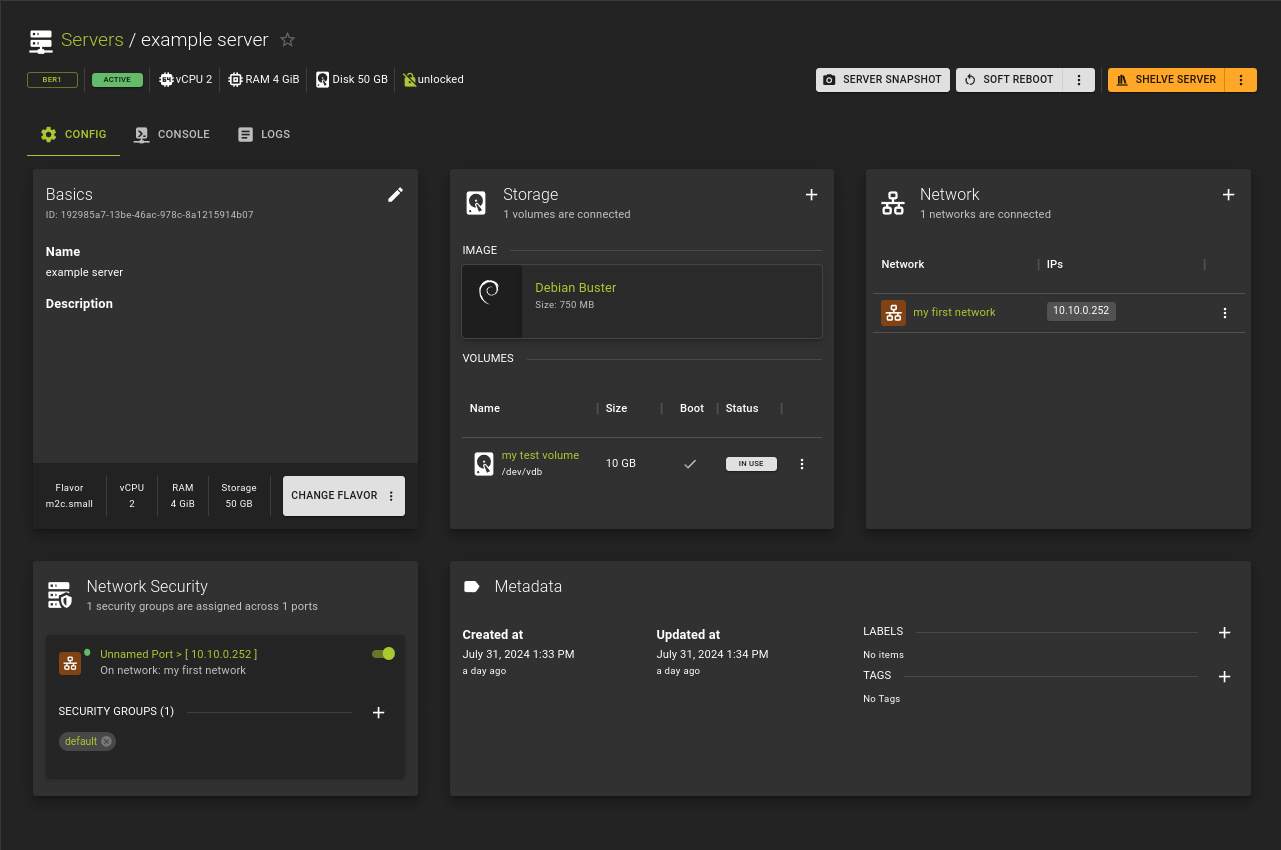Click the Created at date July 31 1:33 PM

click(x=518, y=654)
